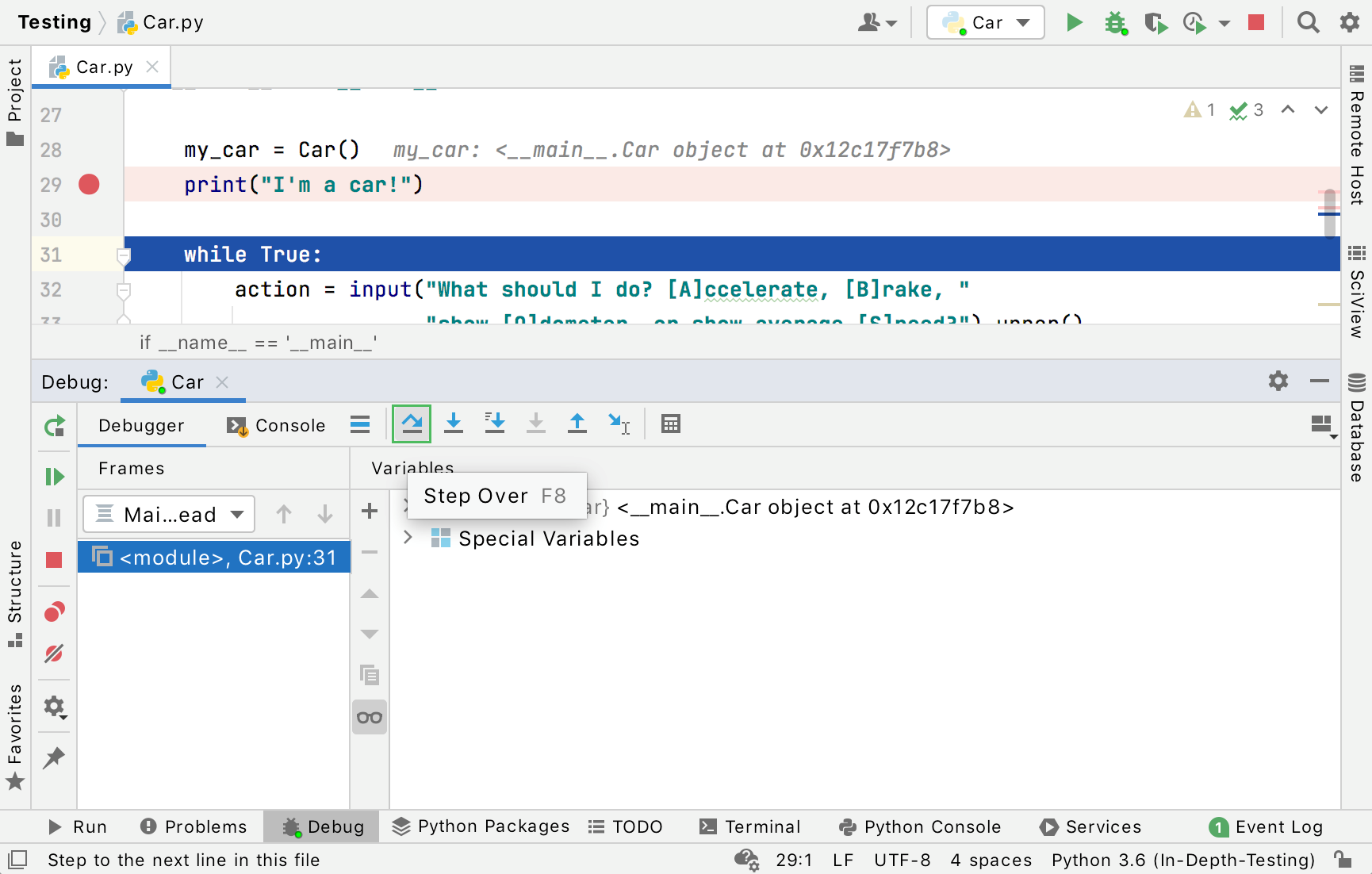Open the Evaluate Expression calculator
Screen dimensions: 1372x874
(x=671, y=424)
